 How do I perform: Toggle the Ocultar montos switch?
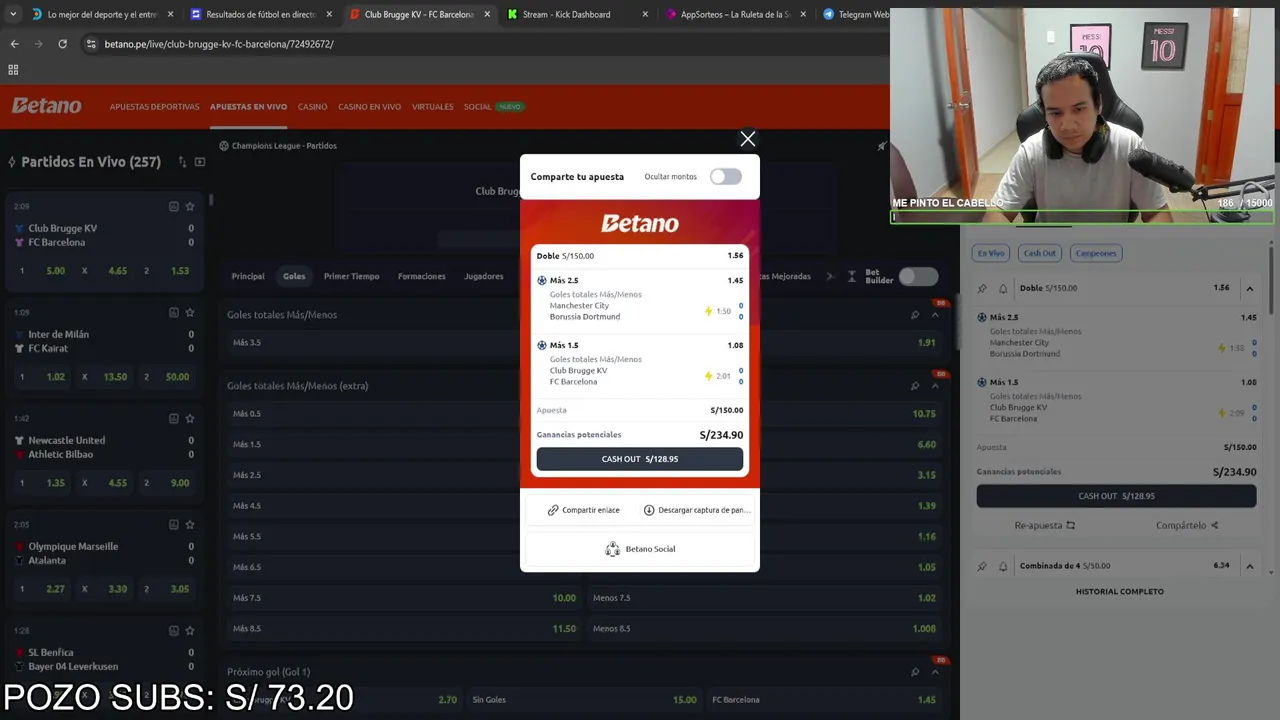(726, 177)
